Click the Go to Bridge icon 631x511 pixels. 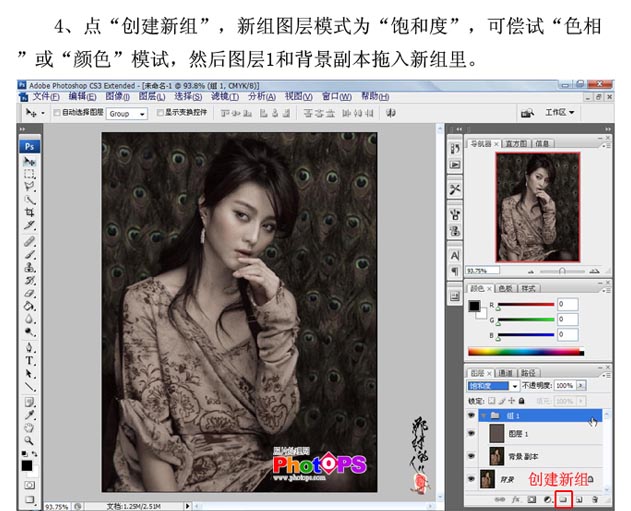click(x=527, y=113)
